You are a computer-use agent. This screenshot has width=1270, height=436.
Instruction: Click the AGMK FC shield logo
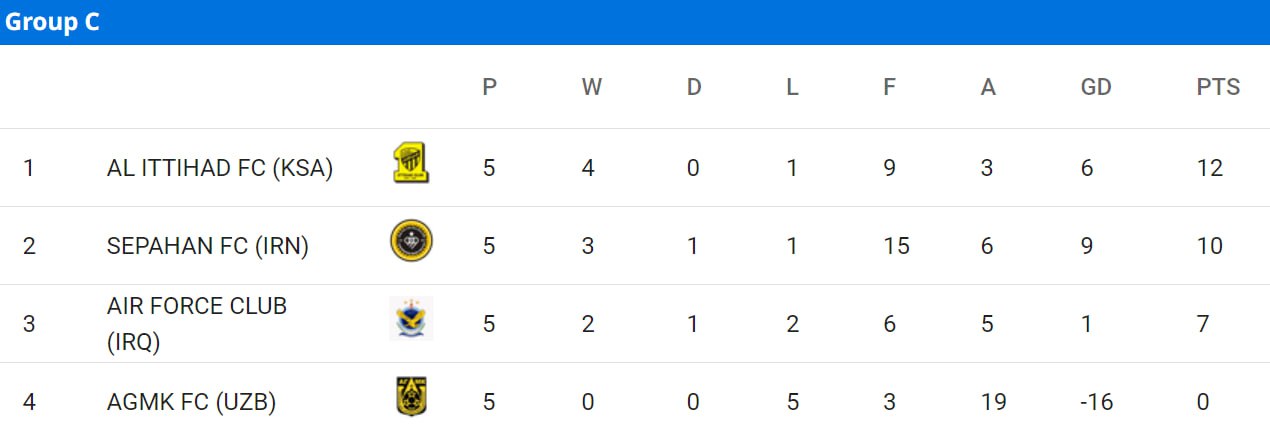coord(411,397)
